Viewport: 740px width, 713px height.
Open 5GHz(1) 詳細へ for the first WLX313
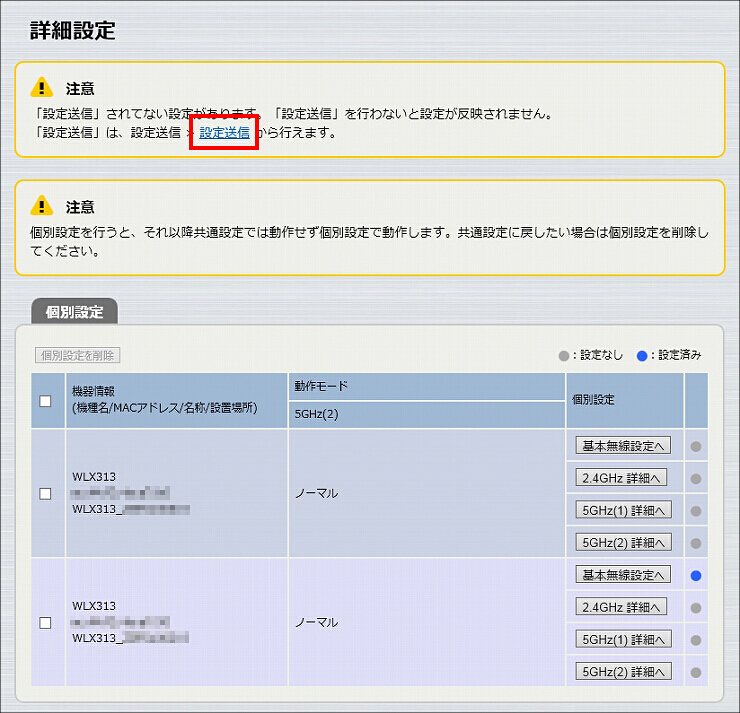click(623, 510)
